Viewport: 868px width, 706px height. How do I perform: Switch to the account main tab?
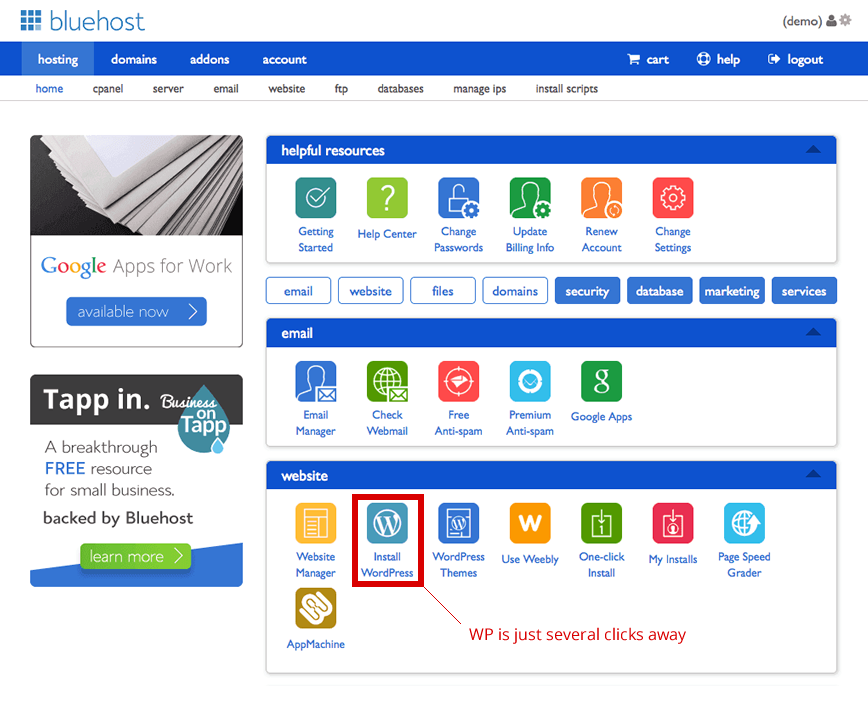pos(284,59)
